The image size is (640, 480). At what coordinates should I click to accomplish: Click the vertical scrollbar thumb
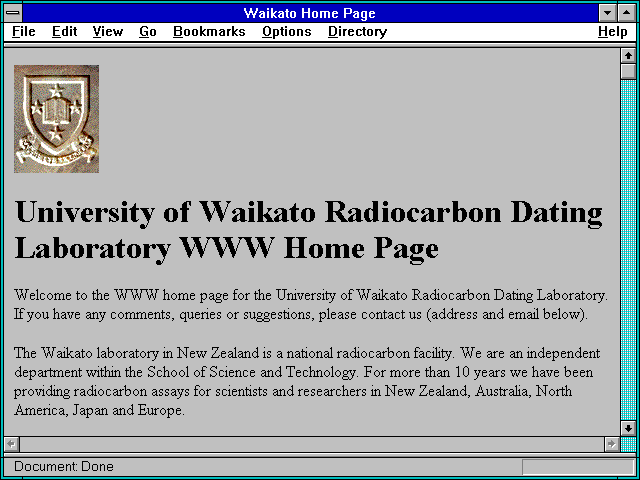click(628, 71)
